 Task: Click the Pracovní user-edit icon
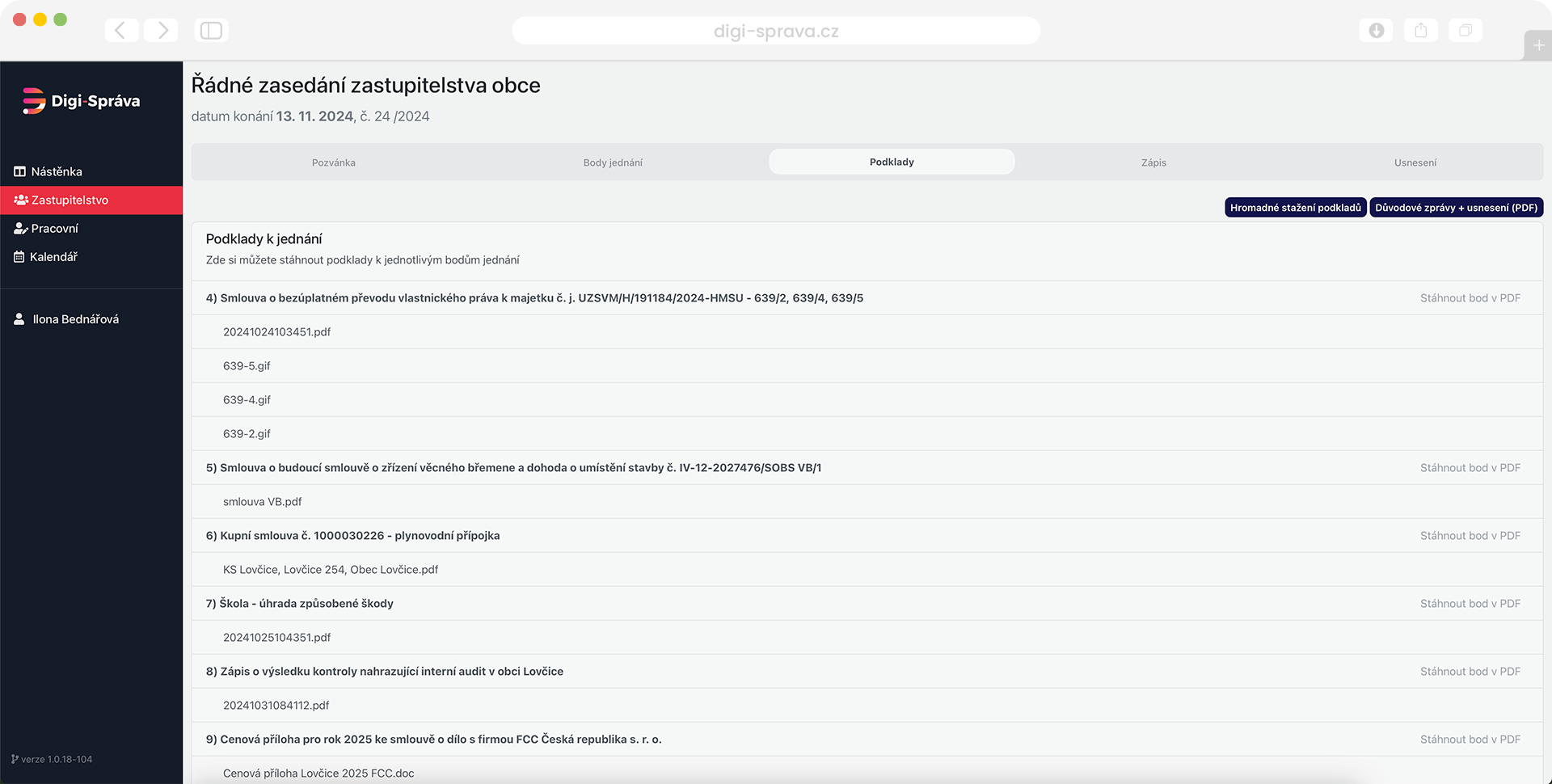click(20, 229)
